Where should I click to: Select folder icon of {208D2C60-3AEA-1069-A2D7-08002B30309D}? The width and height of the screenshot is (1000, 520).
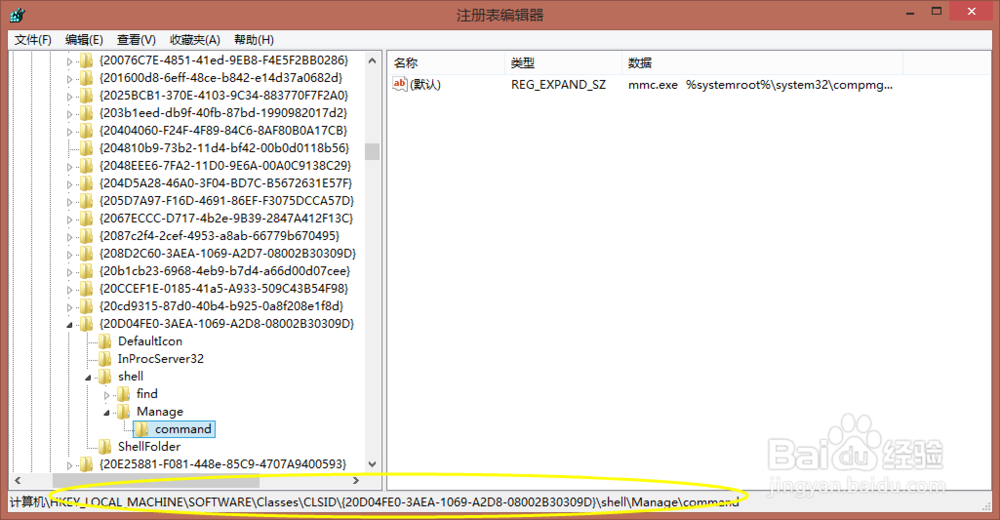86,253
